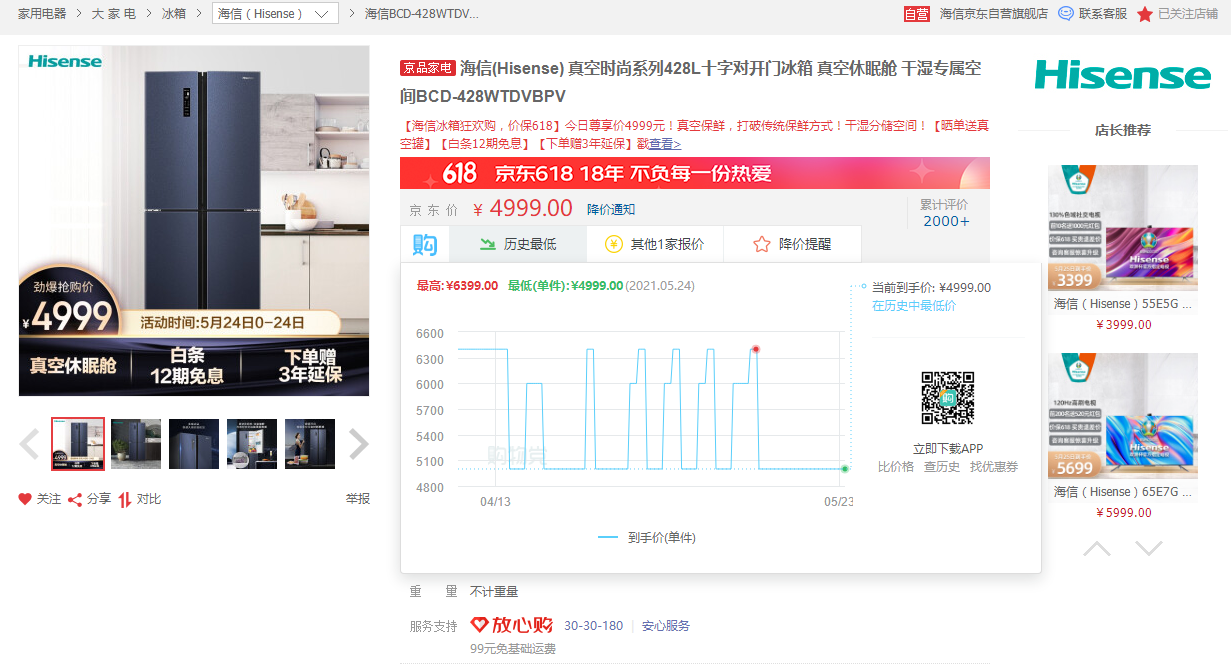
Task: Open the 安心服务 link
Action: pos(666,626)
